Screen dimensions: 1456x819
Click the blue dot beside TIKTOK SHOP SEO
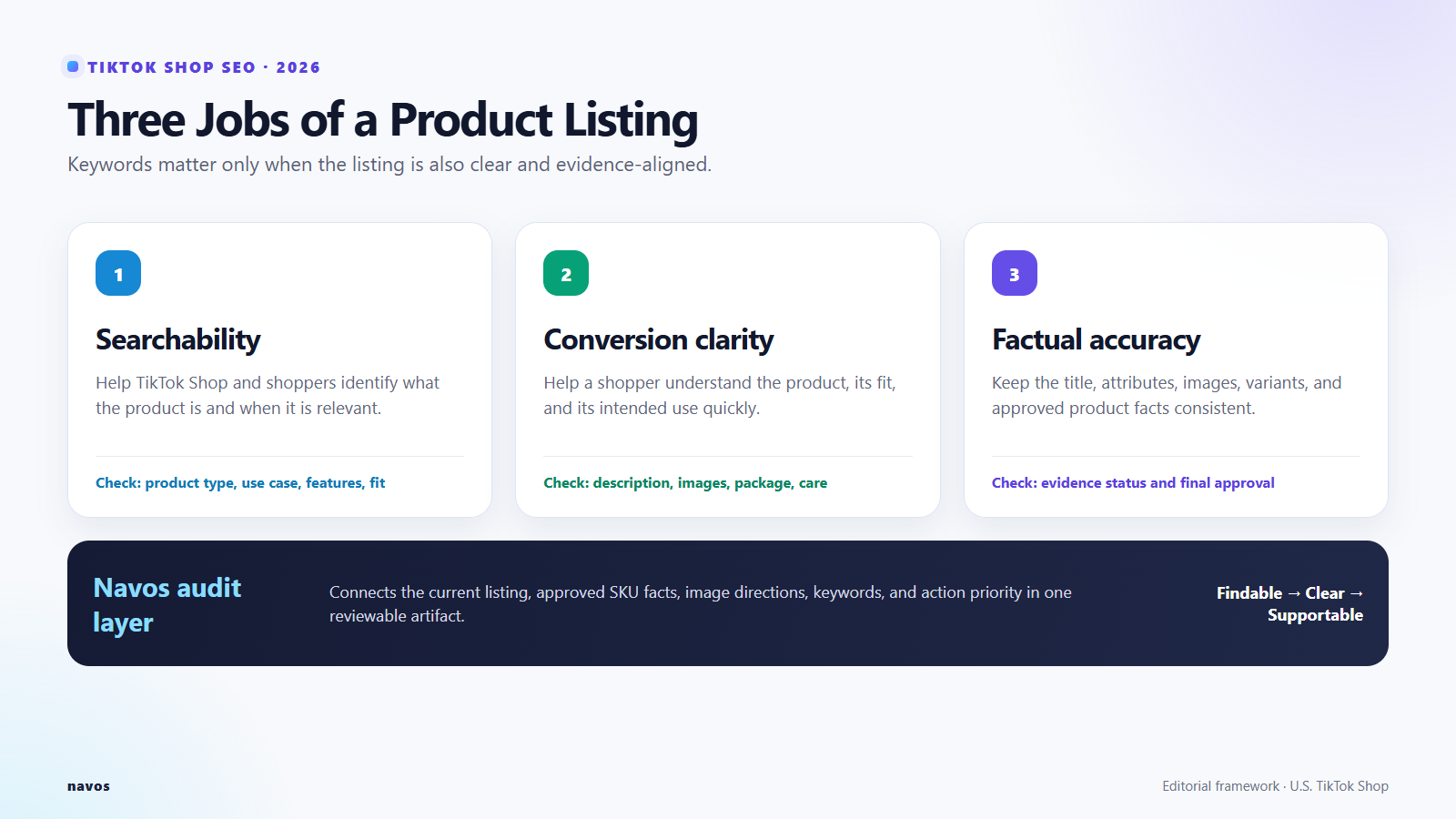click(73, 66)
